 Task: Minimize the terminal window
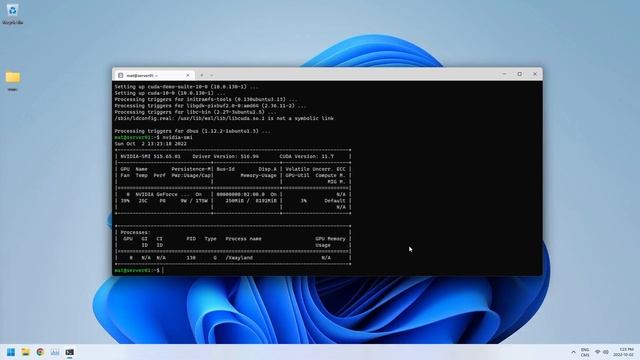(x=504, y=74)
